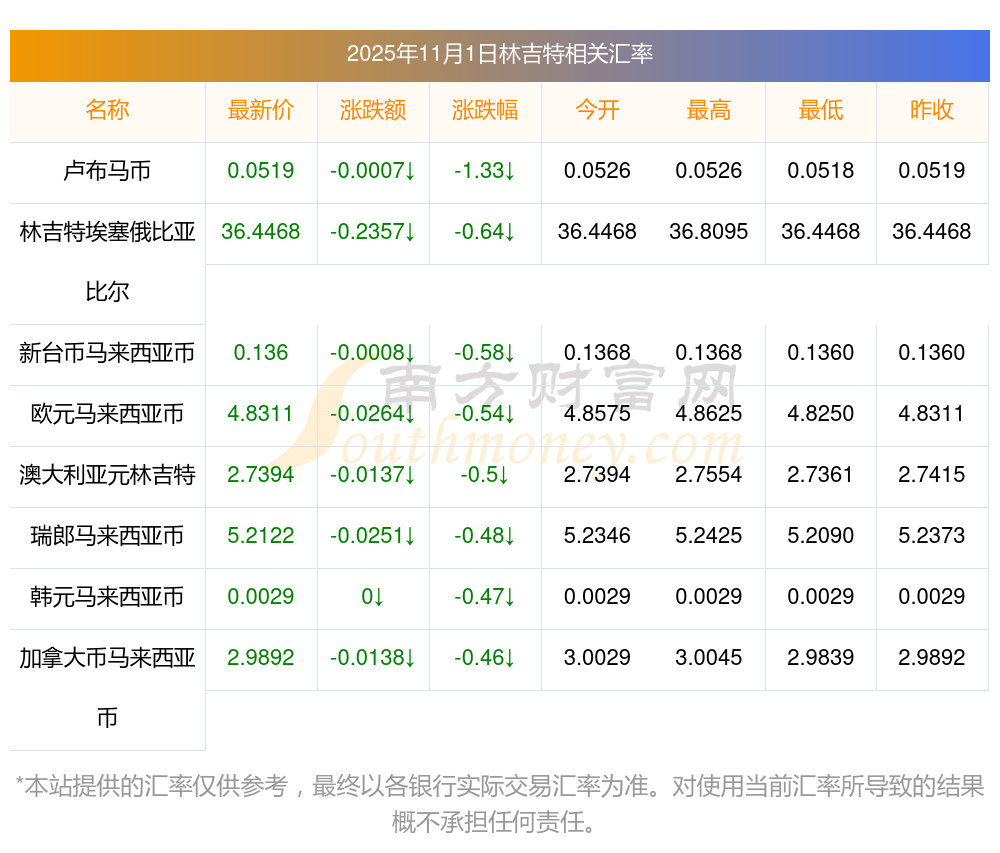1000x853 pixels.
Task: Click change percent -0.46↓
Action: click(485, 657)
